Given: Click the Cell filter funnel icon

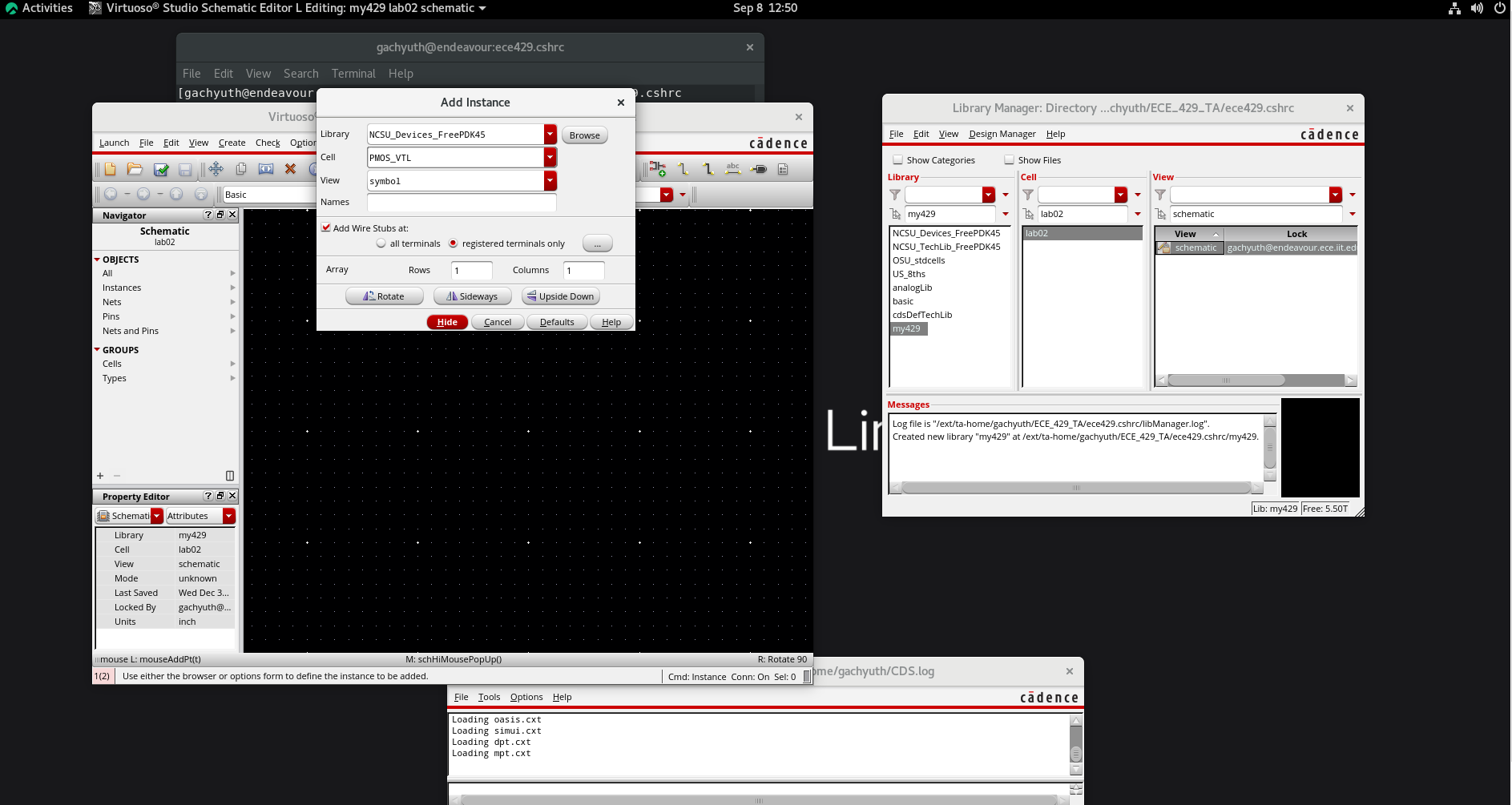Looking at the screenshot, I should [x=1028, y=195].
